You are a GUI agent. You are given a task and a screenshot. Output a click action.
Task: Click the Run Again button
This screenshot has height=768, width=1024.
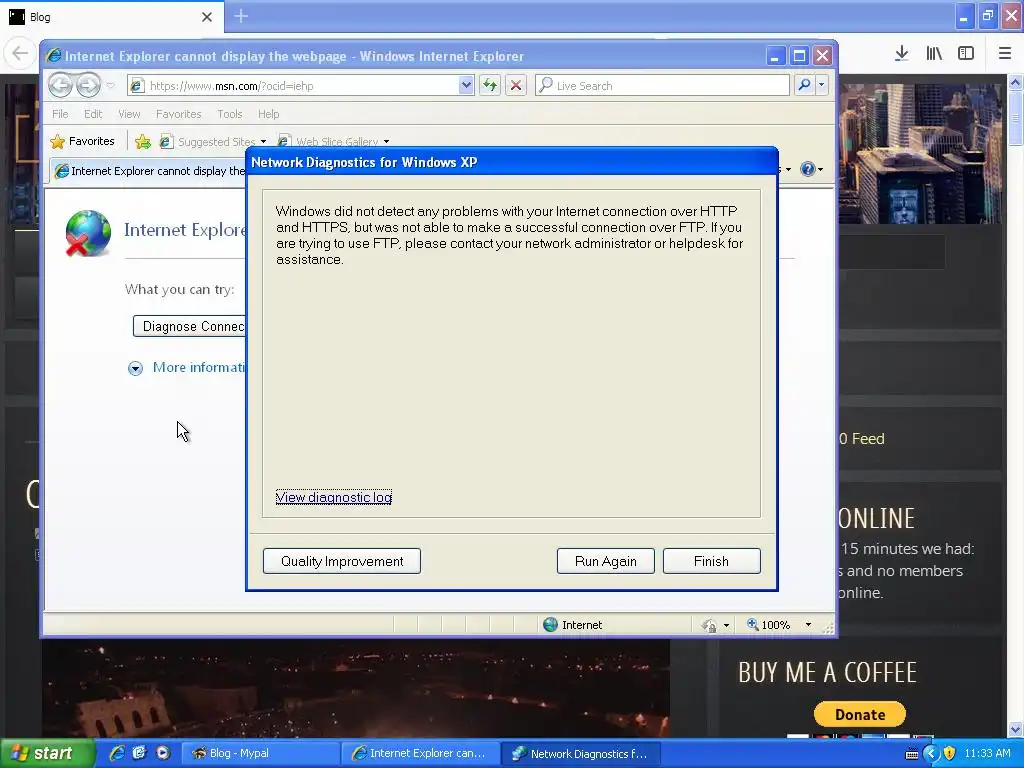(605, 561)
